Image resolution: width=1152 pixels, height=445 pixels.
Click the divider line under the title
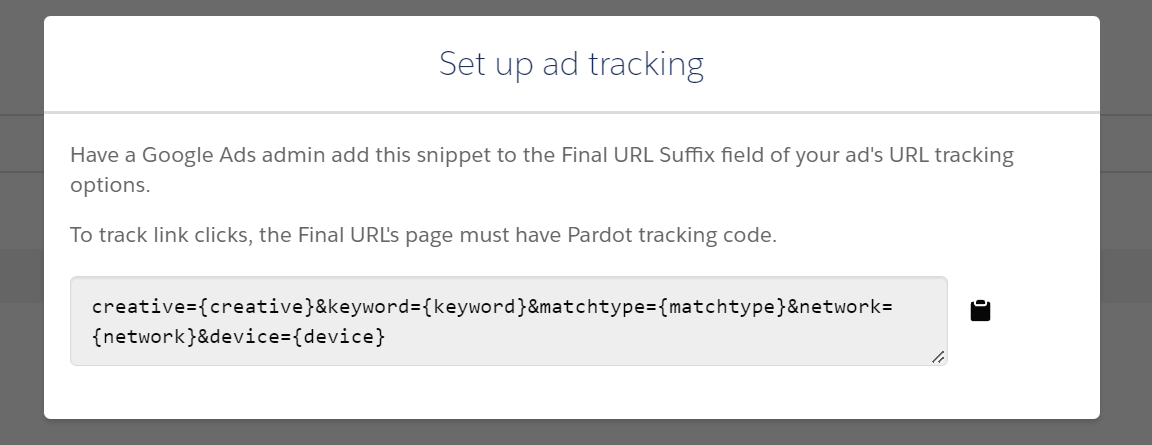[x=572, y=112]
